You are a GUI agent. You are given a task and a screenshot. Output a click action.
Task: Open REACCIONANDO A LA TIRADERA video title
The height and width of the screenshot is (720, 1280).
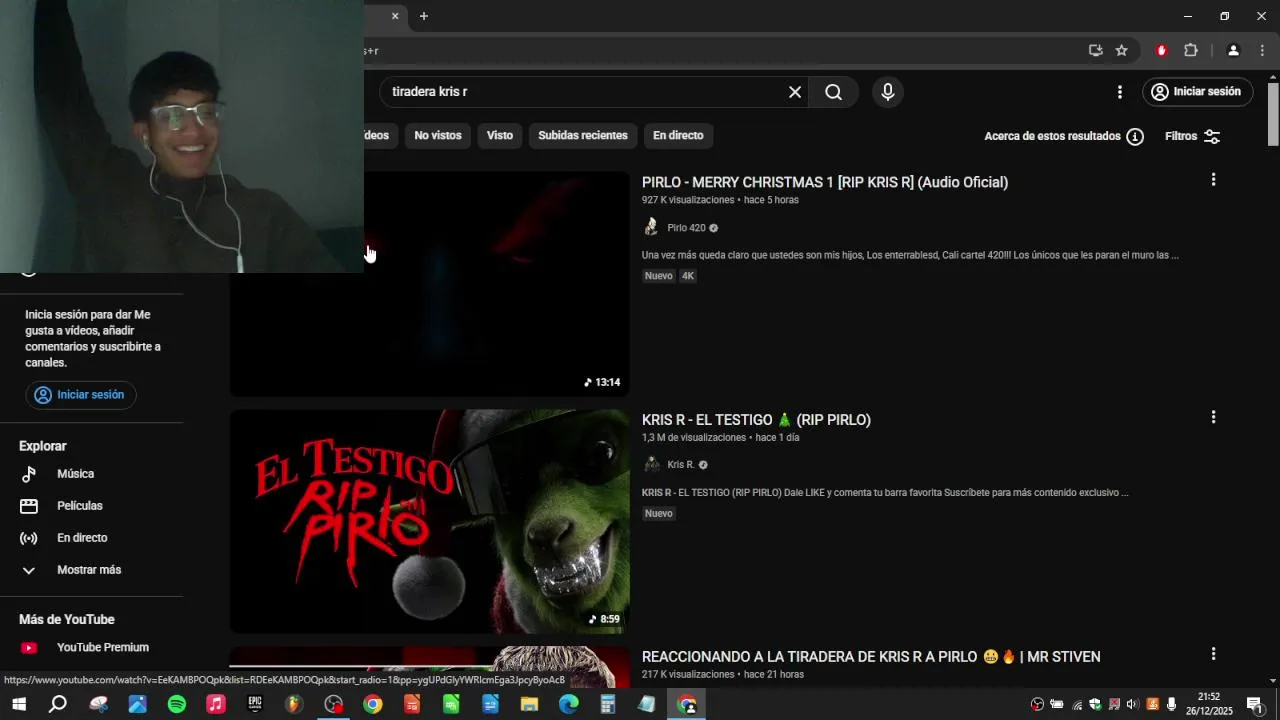click(871, 657)
